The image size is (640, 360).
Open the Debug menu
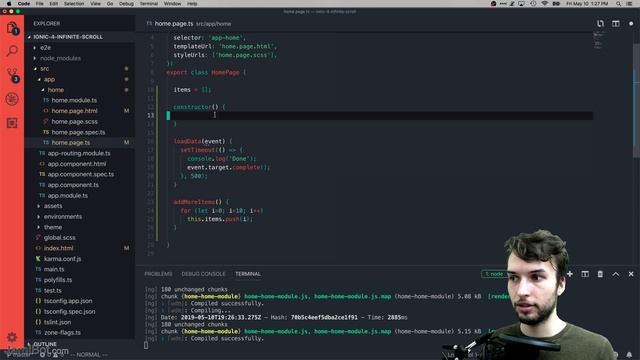126,4
